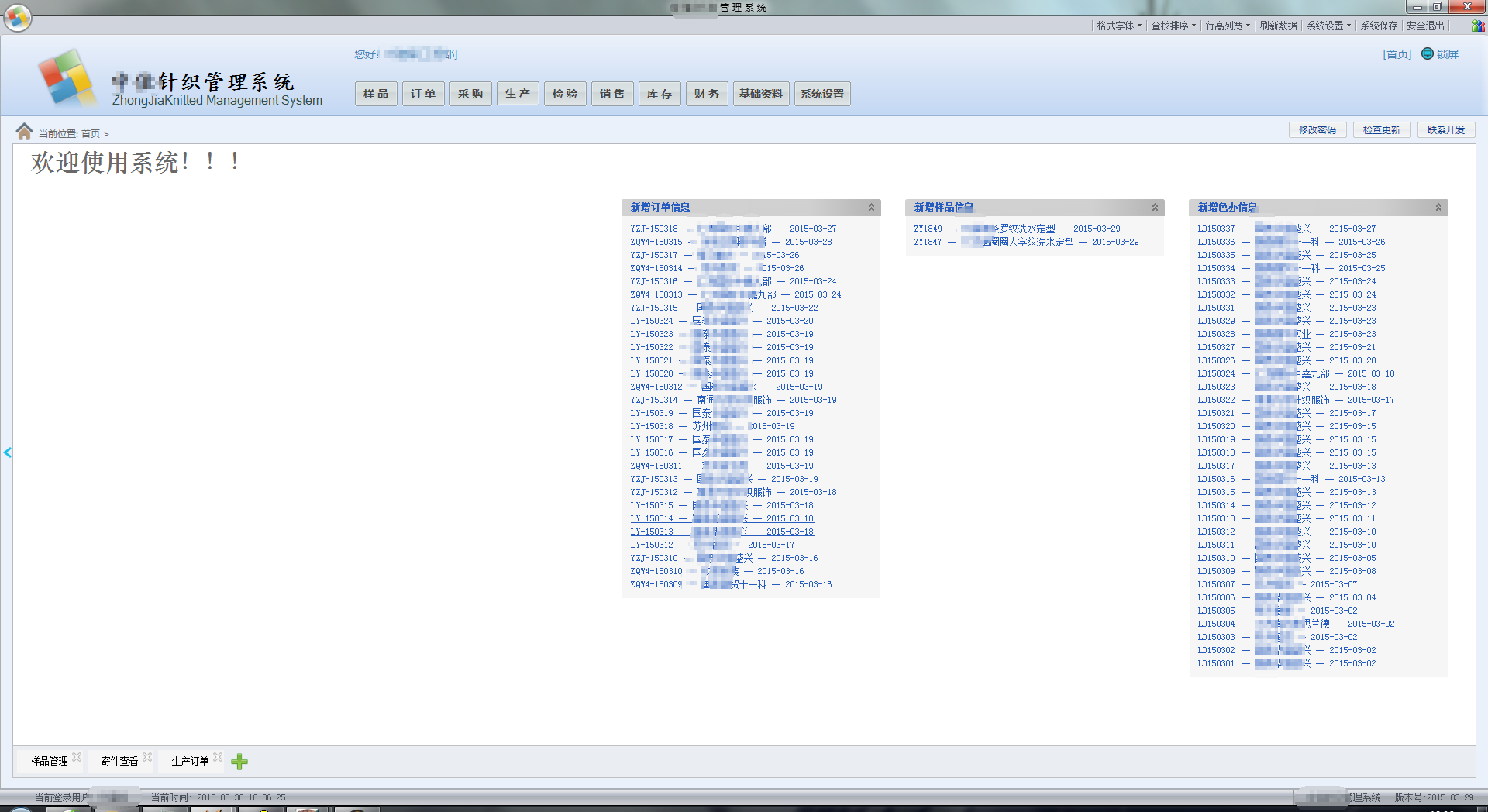
Task: Open the 格式字体 dropdown menu
Action: click(1118, 26)
